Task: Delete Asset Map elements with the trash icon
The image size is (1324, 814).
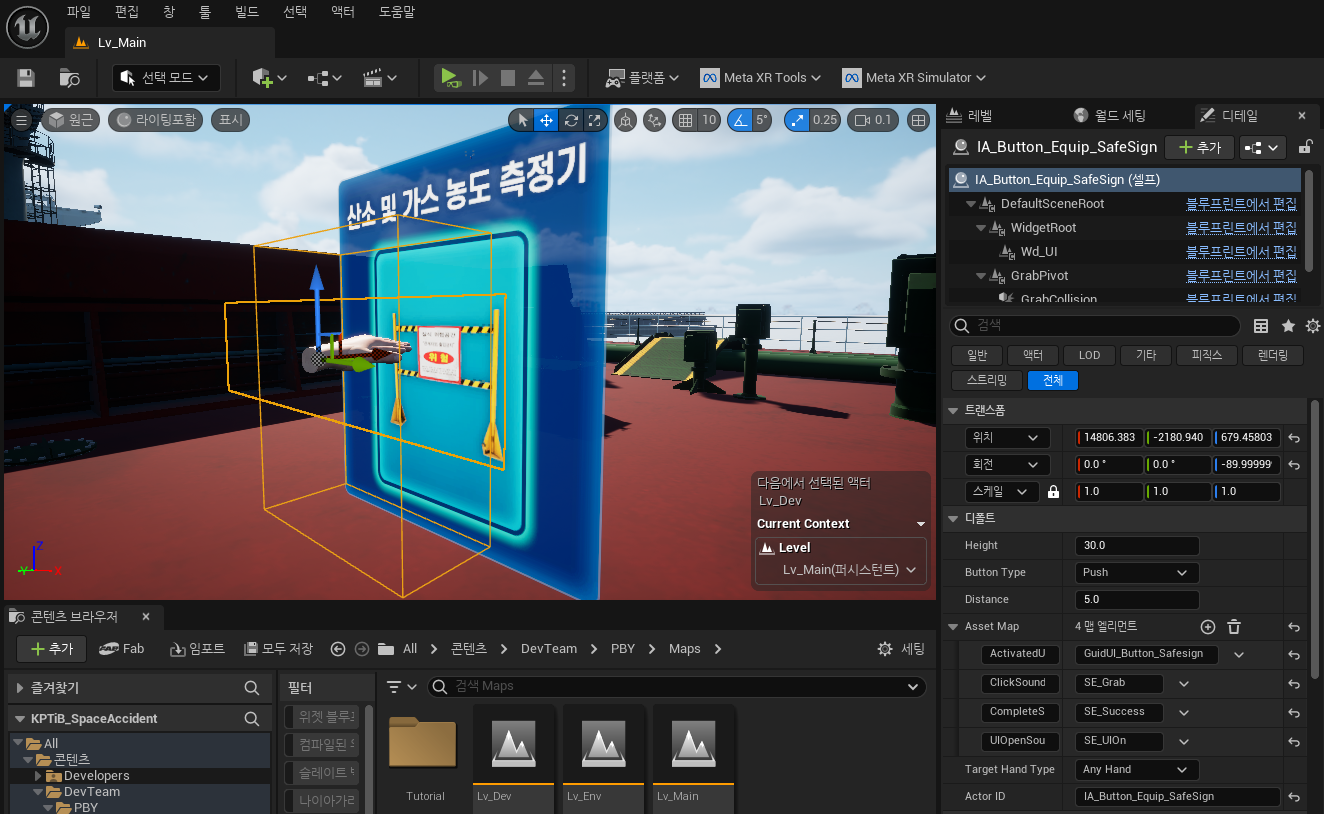Action: click(x=1234, y=626)
